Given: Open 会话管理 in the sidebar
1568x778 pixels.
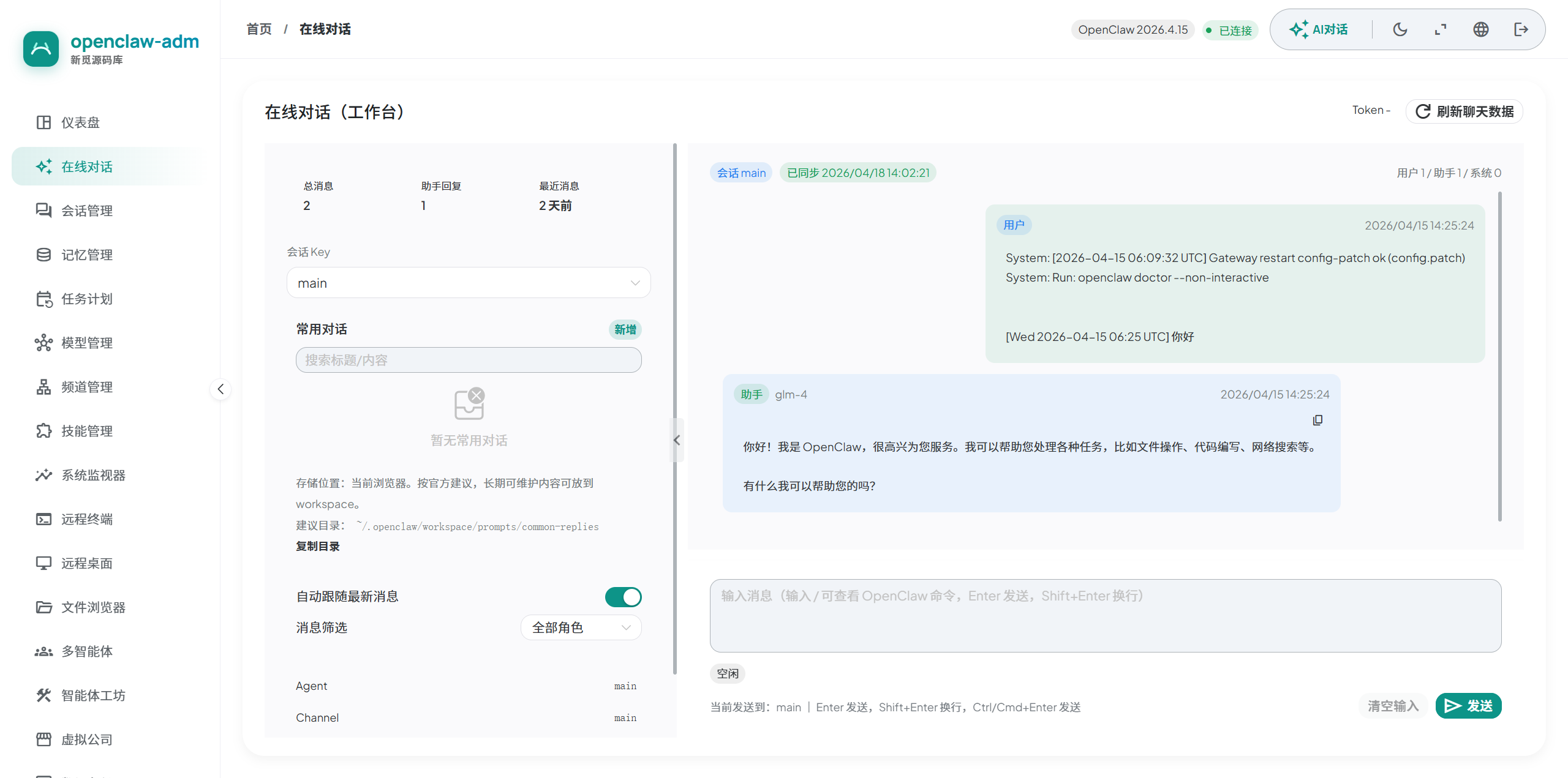Looking at the screenshot, I should 87,211.
